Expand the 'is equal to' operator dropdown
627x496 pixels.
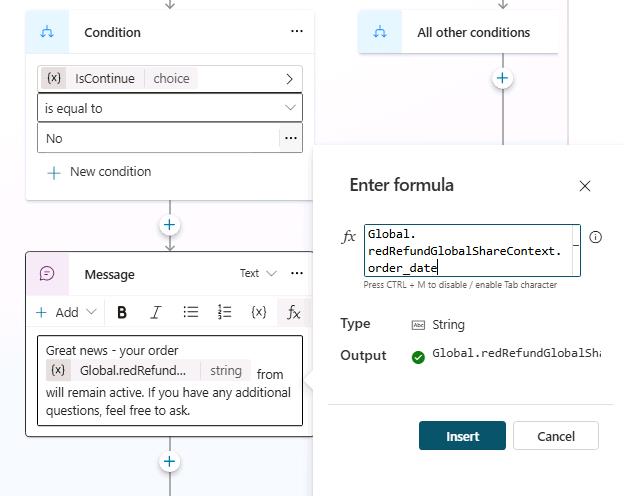[x=170, y=108]
